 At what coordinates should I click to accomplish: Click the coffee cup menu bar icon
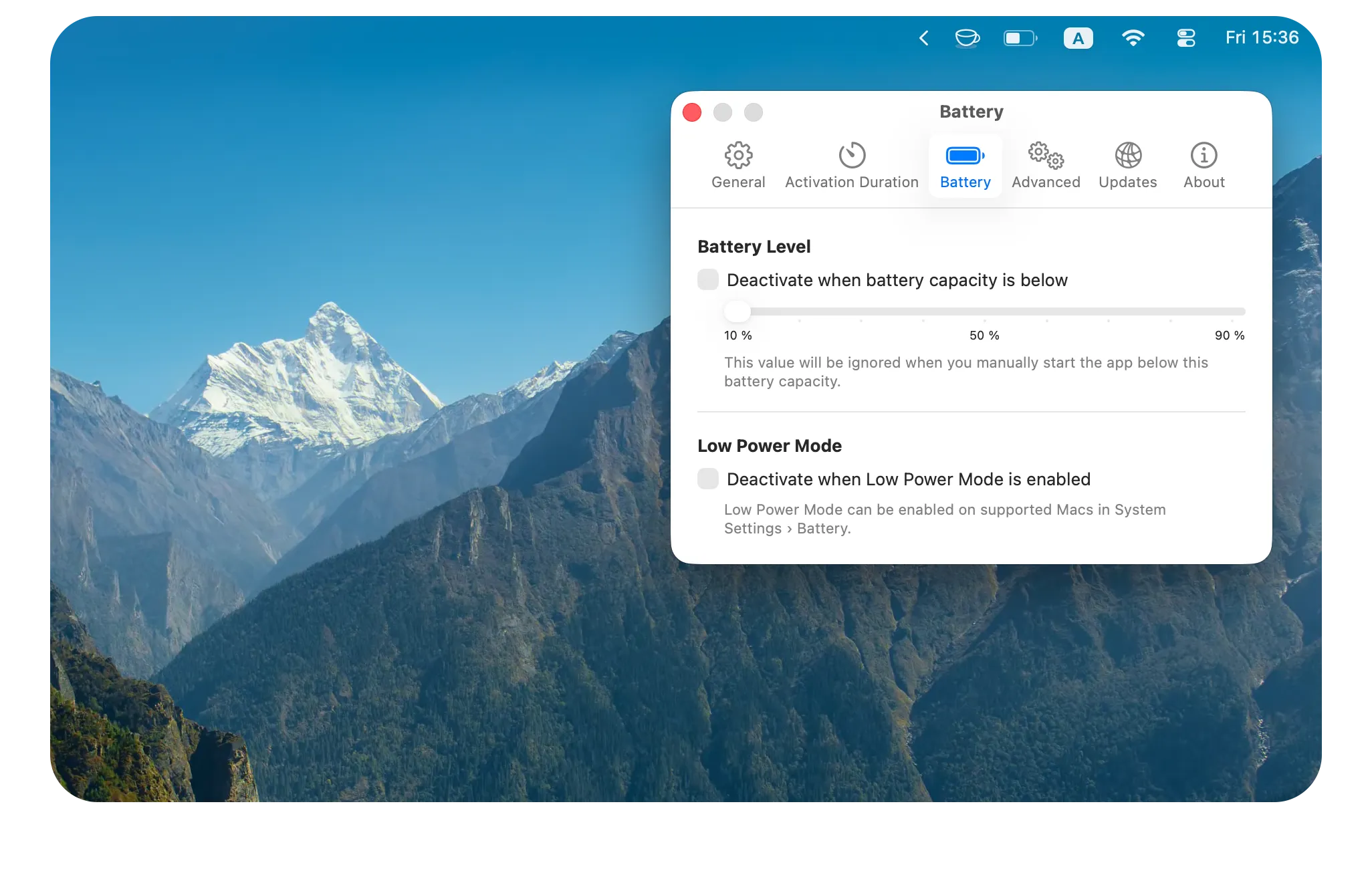967,38
